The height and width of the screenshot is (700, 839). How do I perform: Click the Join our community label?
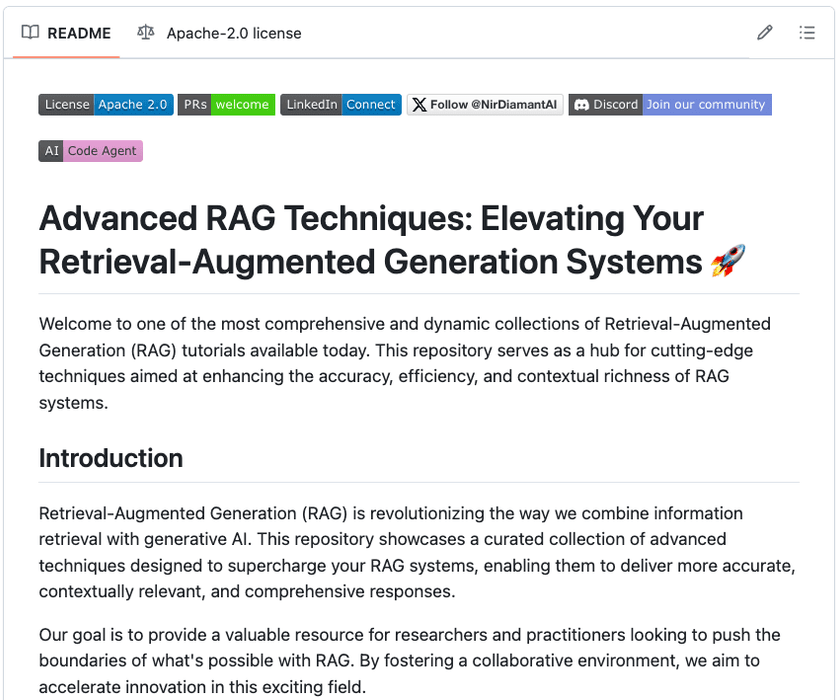click(x=706, y=105)
